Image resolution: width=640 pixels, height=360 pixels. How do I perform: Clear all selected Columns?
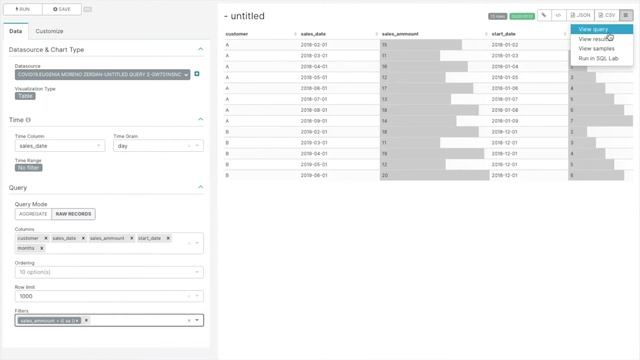tap(189, 243)
